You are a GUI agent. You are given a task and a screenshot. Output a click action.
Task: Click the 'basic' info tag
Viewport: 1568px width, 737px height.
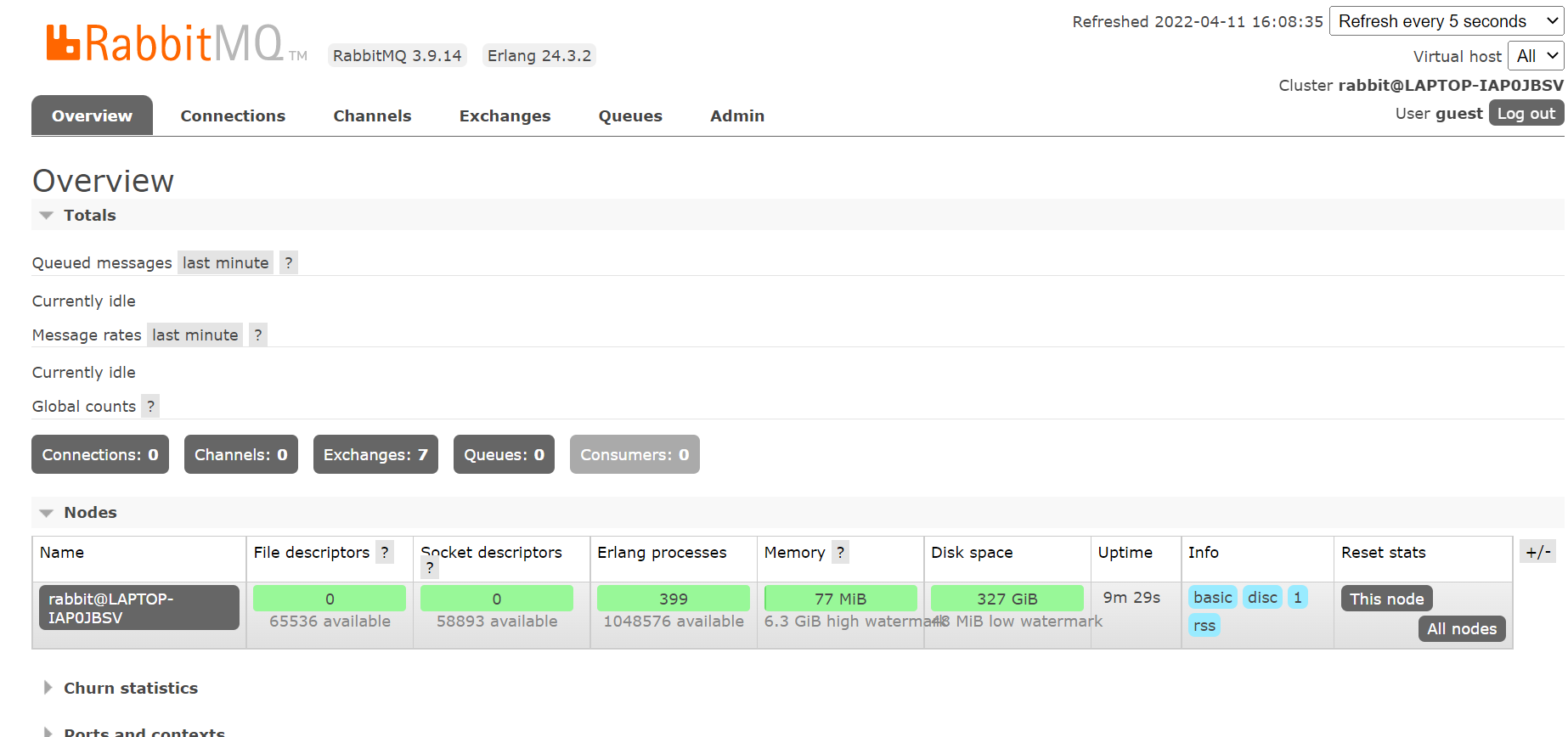tap(1213, 598)
